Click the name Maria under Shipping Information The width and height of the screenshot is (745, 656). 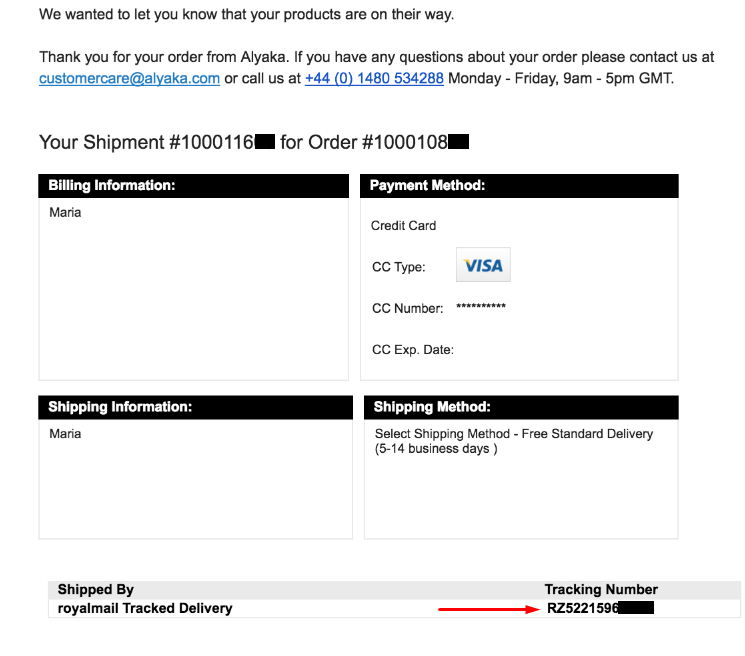click(65, 434)
